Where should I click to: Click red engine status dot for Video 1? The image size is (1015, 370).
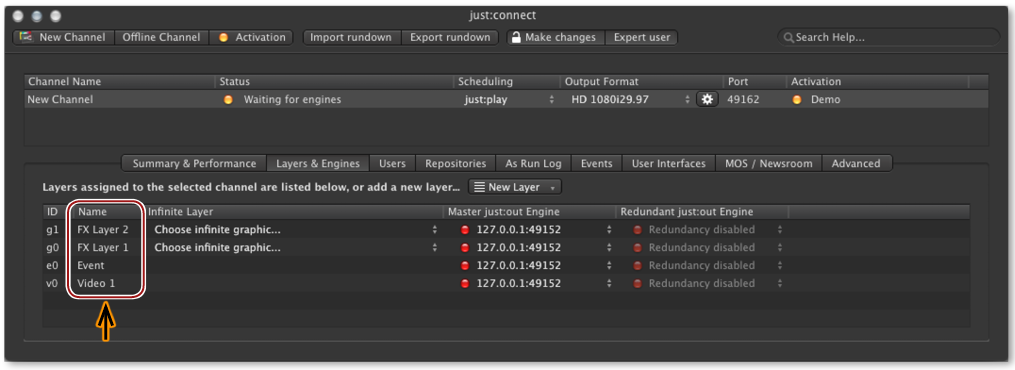(464, 283)
